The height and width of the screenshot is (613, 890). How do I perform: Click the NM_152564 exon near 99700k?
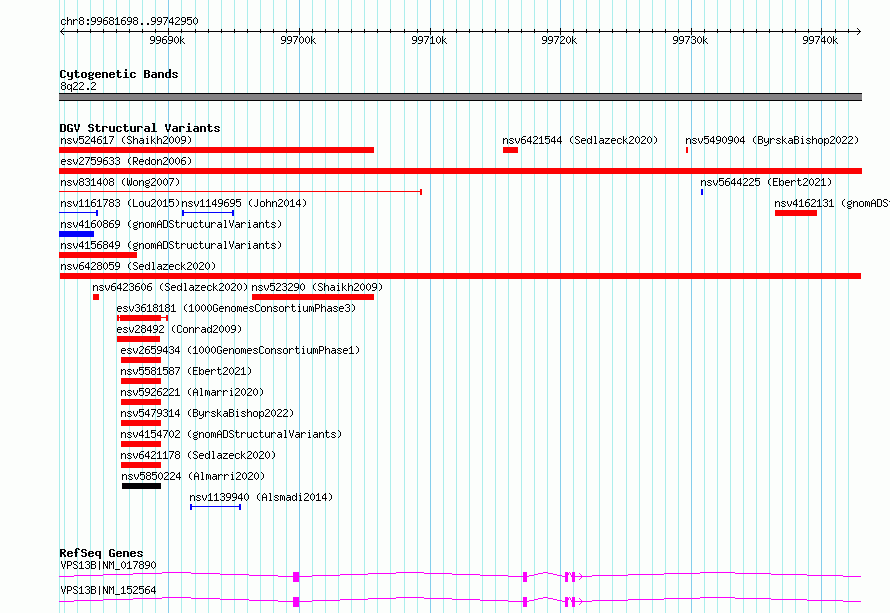tap(296, 602)
